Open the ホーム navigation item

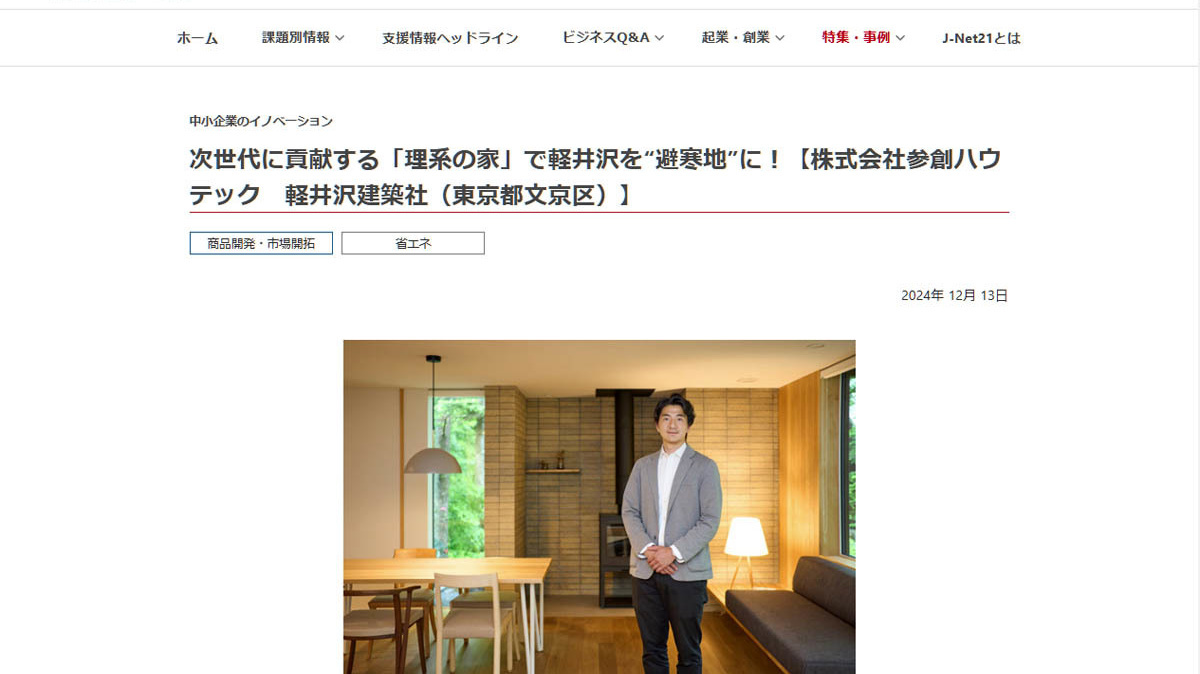click(x=197, y=38)
